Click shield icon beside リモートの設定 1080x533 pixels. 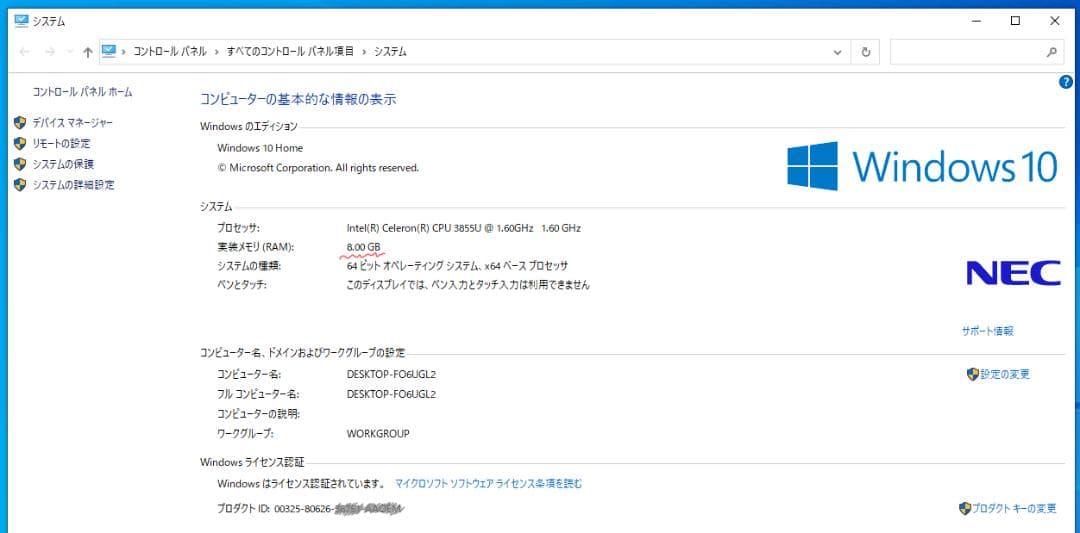20,143
